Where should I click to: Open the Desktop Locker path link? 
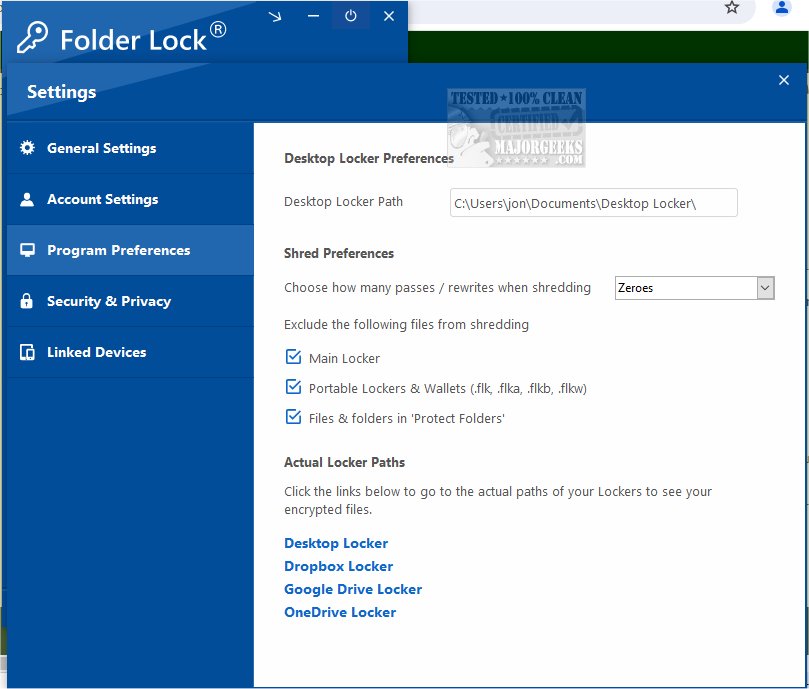[x=336, y=543]
